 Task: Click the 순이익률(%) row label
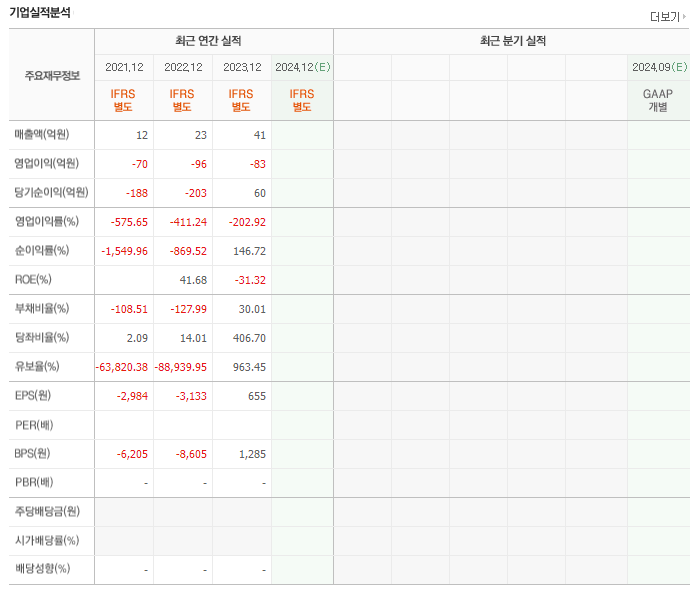click(x=42, y=250)
